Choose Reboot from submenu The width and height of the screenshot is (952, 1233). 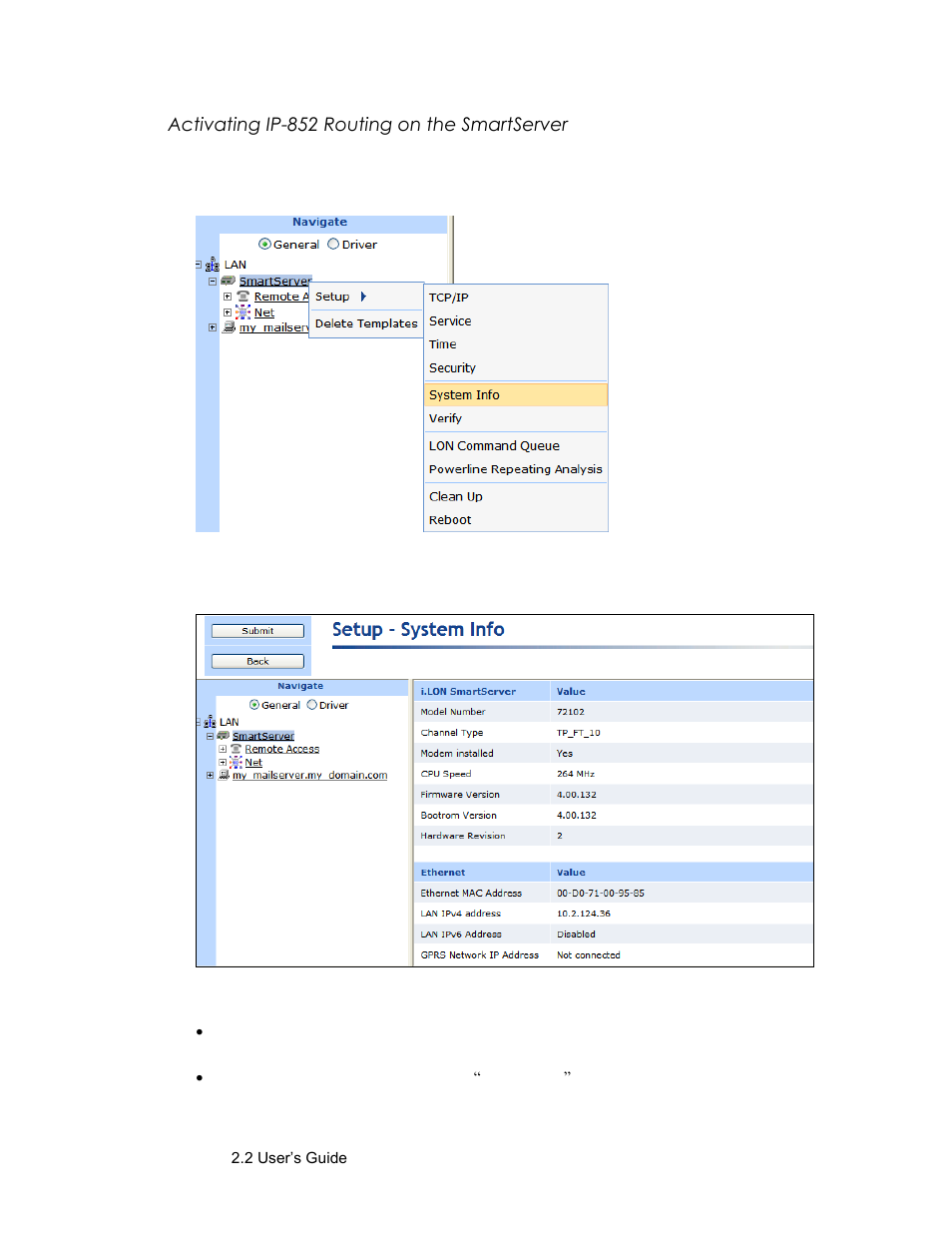click(516, 520)
